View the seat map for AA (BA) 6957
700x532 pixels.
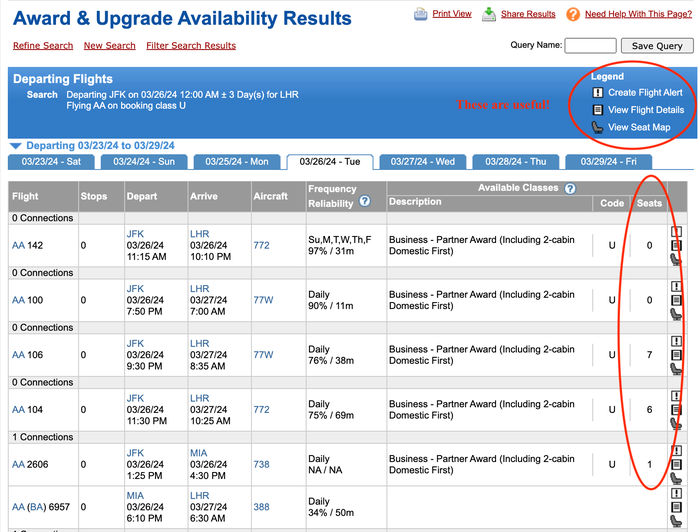click(676, 521)
